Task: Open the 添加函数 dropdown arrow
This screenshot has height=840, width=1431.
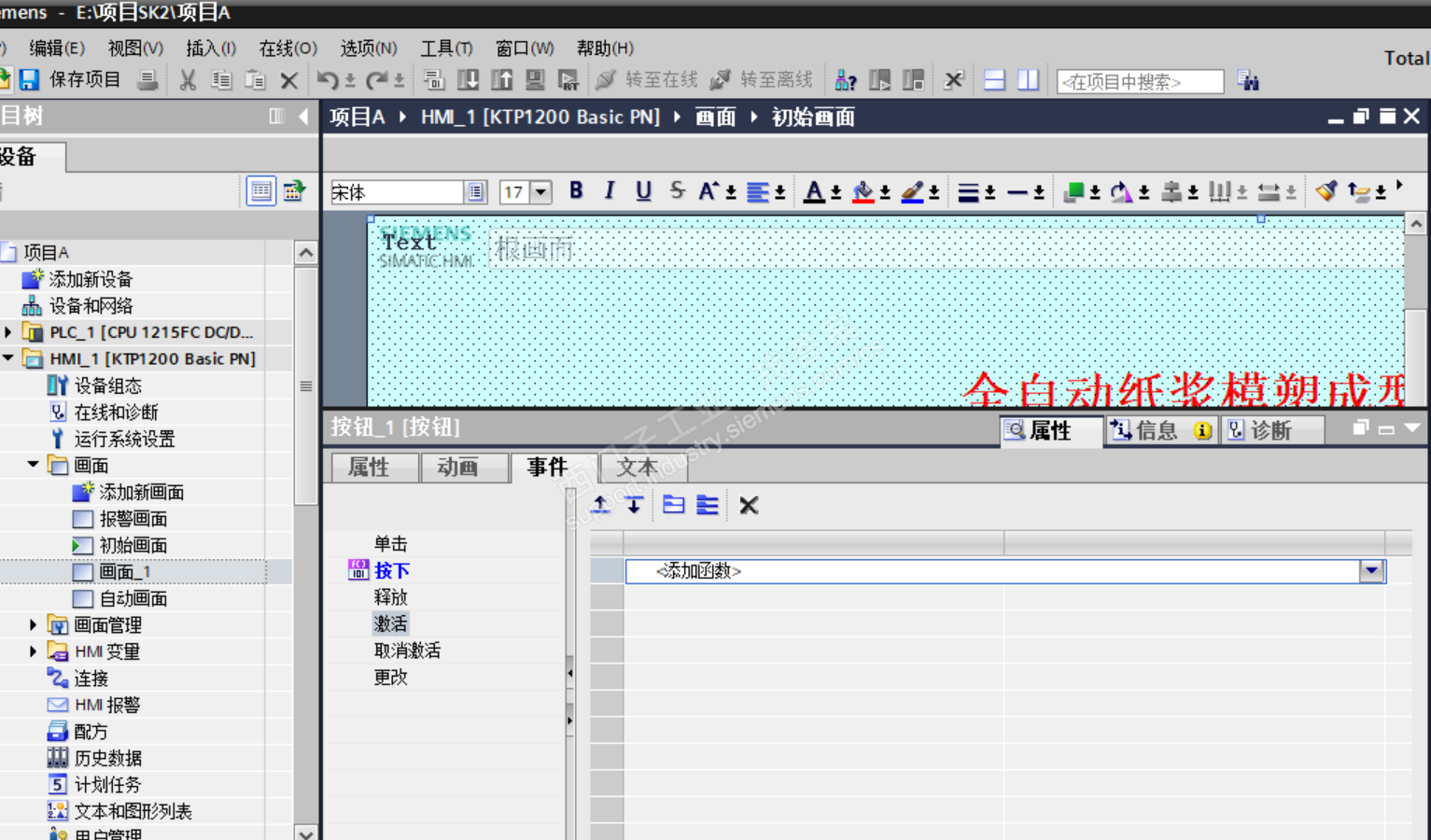Action: pos(1371,570)
